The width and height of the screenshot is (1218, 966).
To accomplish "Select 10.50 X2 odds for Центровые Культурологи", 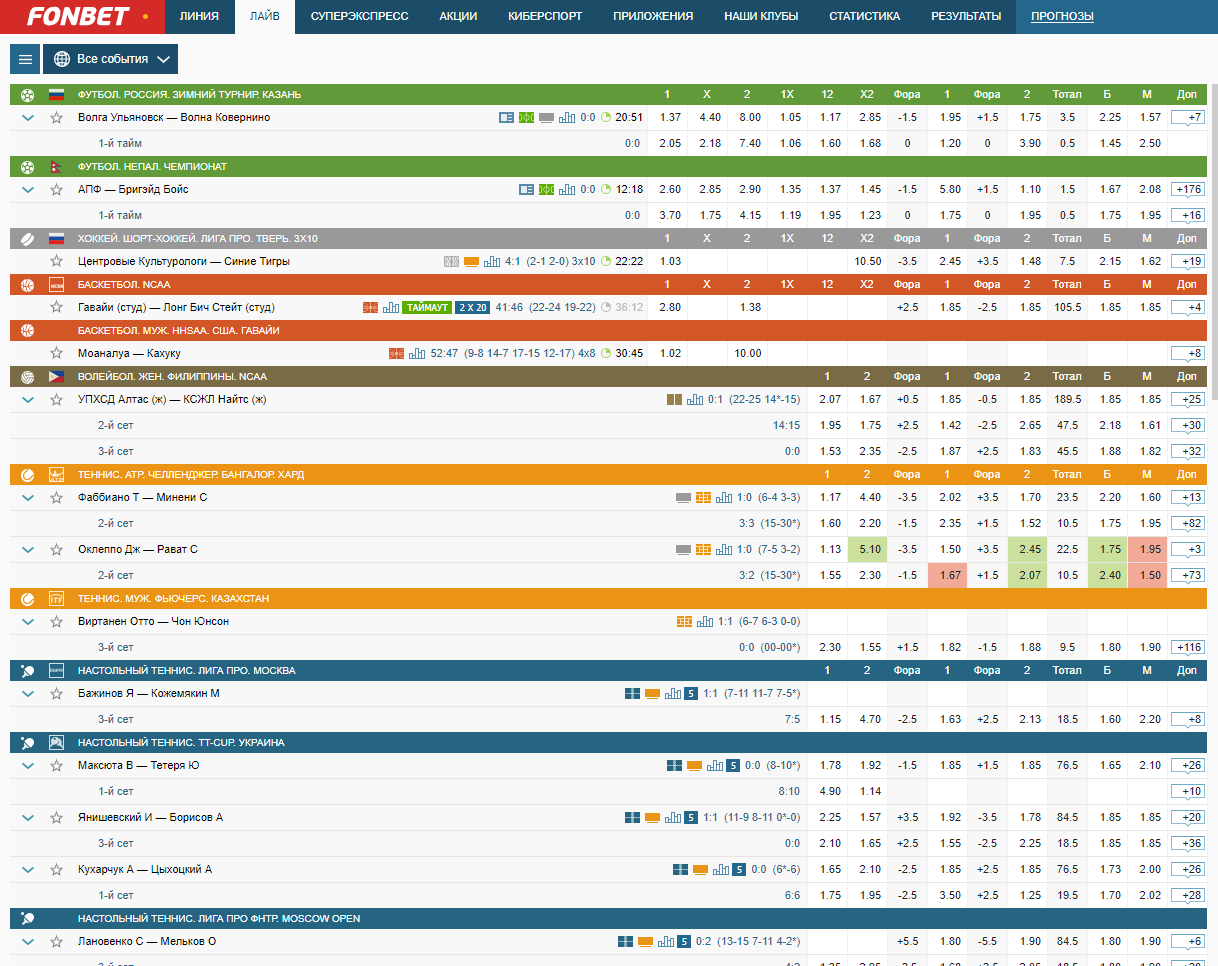I will coord(867,262).
